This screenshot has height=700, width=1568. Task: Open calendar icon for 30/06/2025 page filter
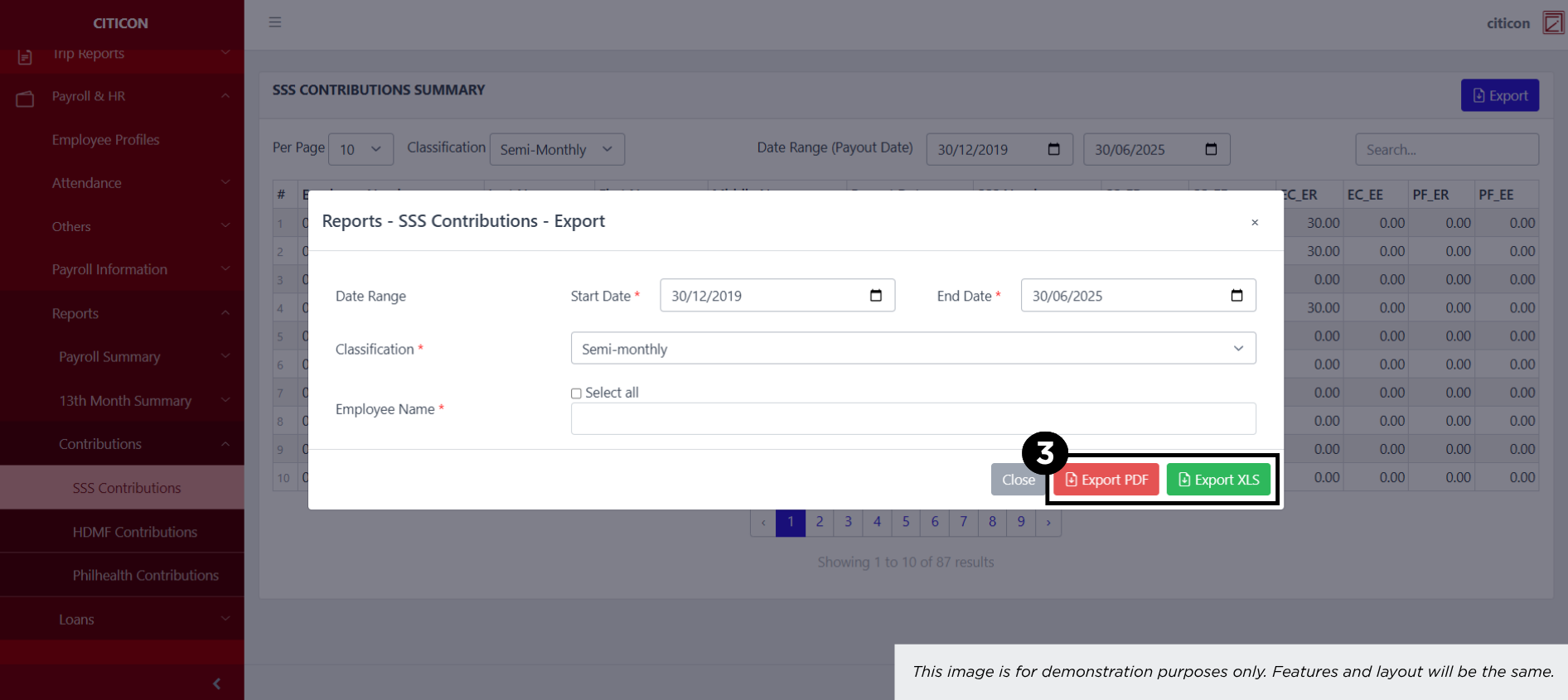(1211, 149)
